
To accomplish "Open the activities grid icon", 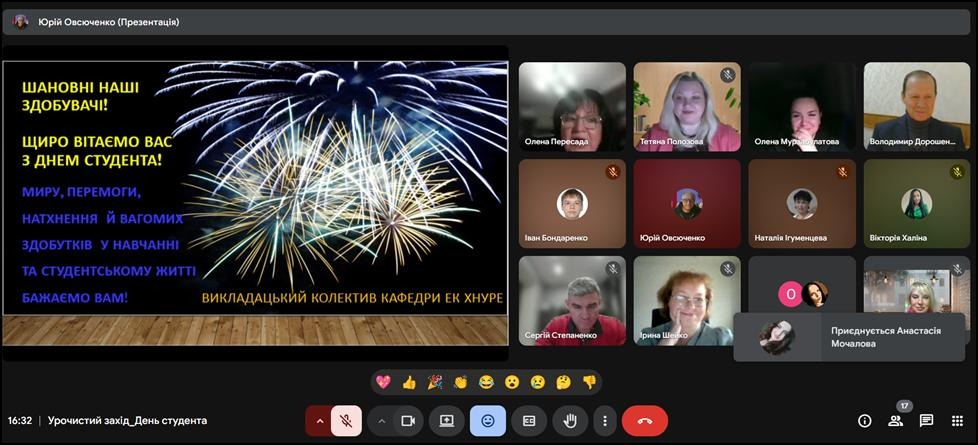I will point(957,421).
